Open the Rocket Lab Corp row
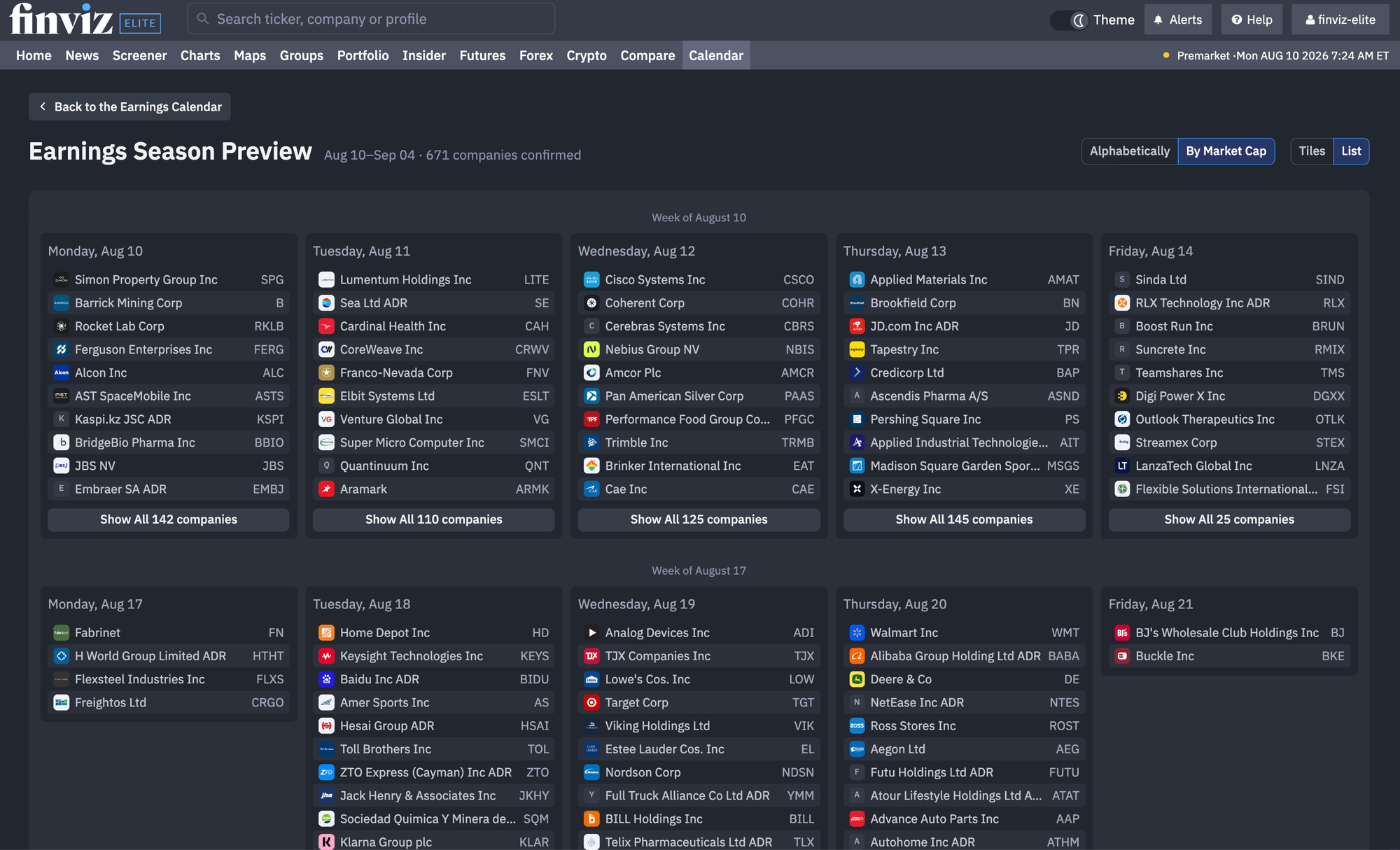The width and height of the screenshot is (1400, 850). pyautogui.click(x=169, y=326)
